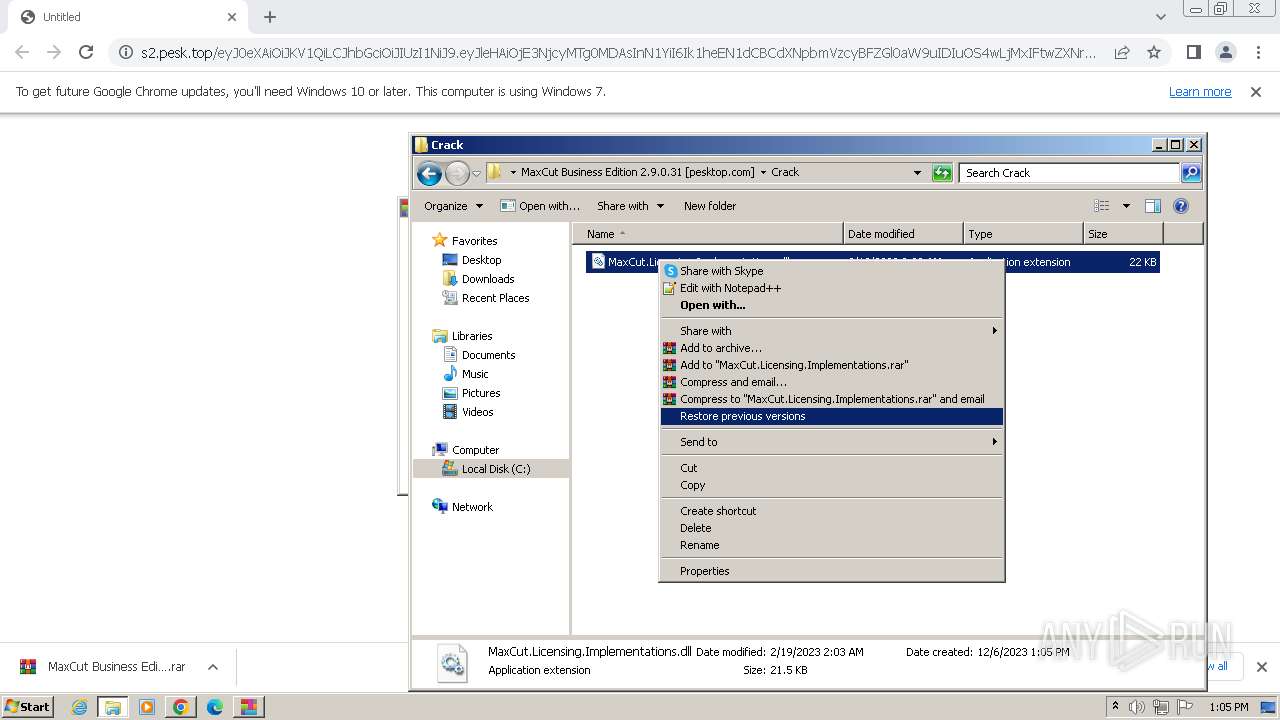The image size is (1280, 720).
Task: Click the search magnifier icon in Crack window
Action: click(1190, 173)
